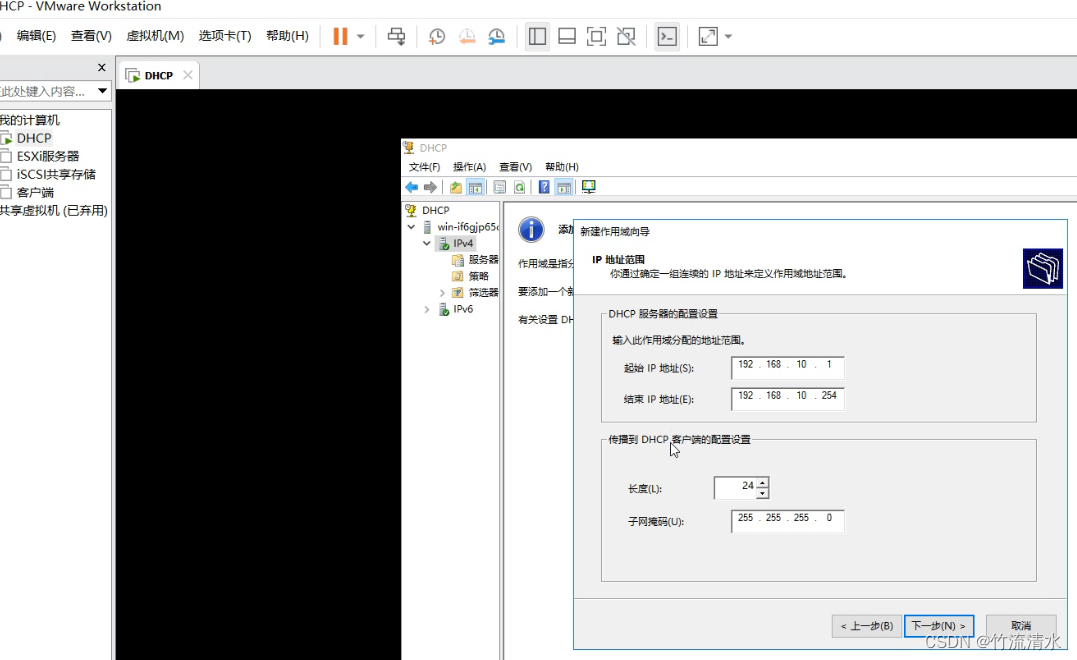The image size is (1077, 660).
Task: Open the stretch display dropdown arrow
Action: (728, 36)
